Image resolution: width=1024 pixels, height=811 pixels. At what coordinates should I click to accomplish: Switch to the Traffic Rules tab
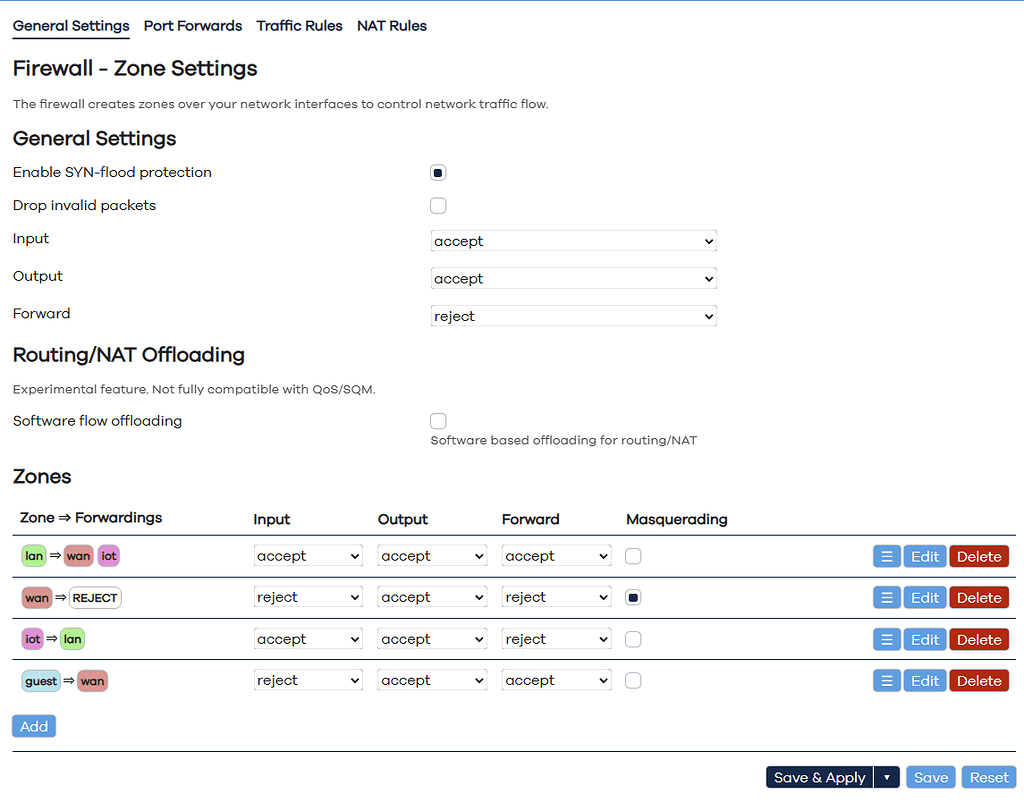click(299, 26)
